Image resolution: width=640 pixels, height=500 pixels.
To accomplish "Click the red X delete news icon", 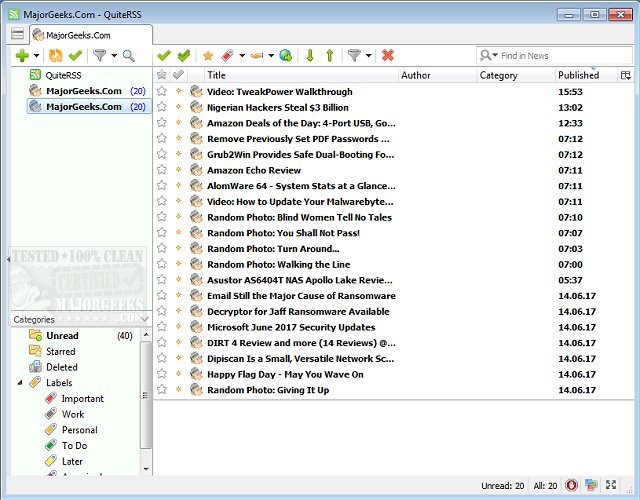I will (387, 56).
